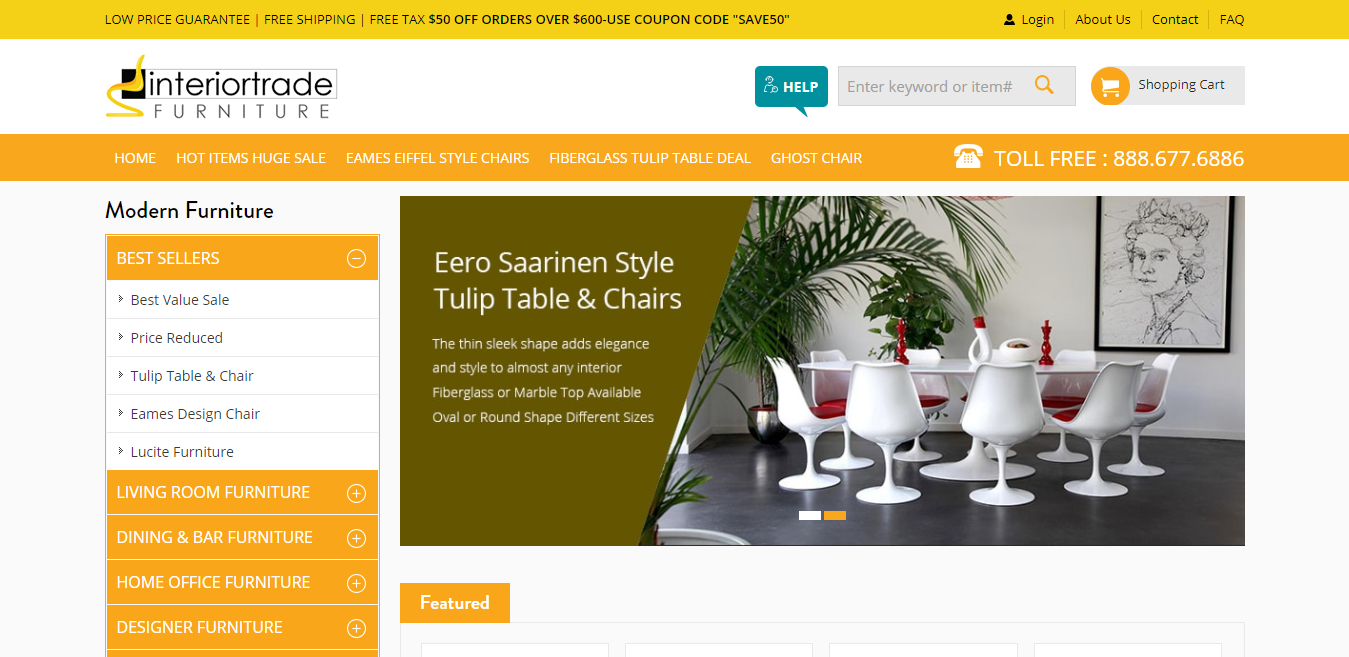Open Hot Items Huge Sale menu
The height and width of the screenshot is (657, 1349).
point(251,158)
